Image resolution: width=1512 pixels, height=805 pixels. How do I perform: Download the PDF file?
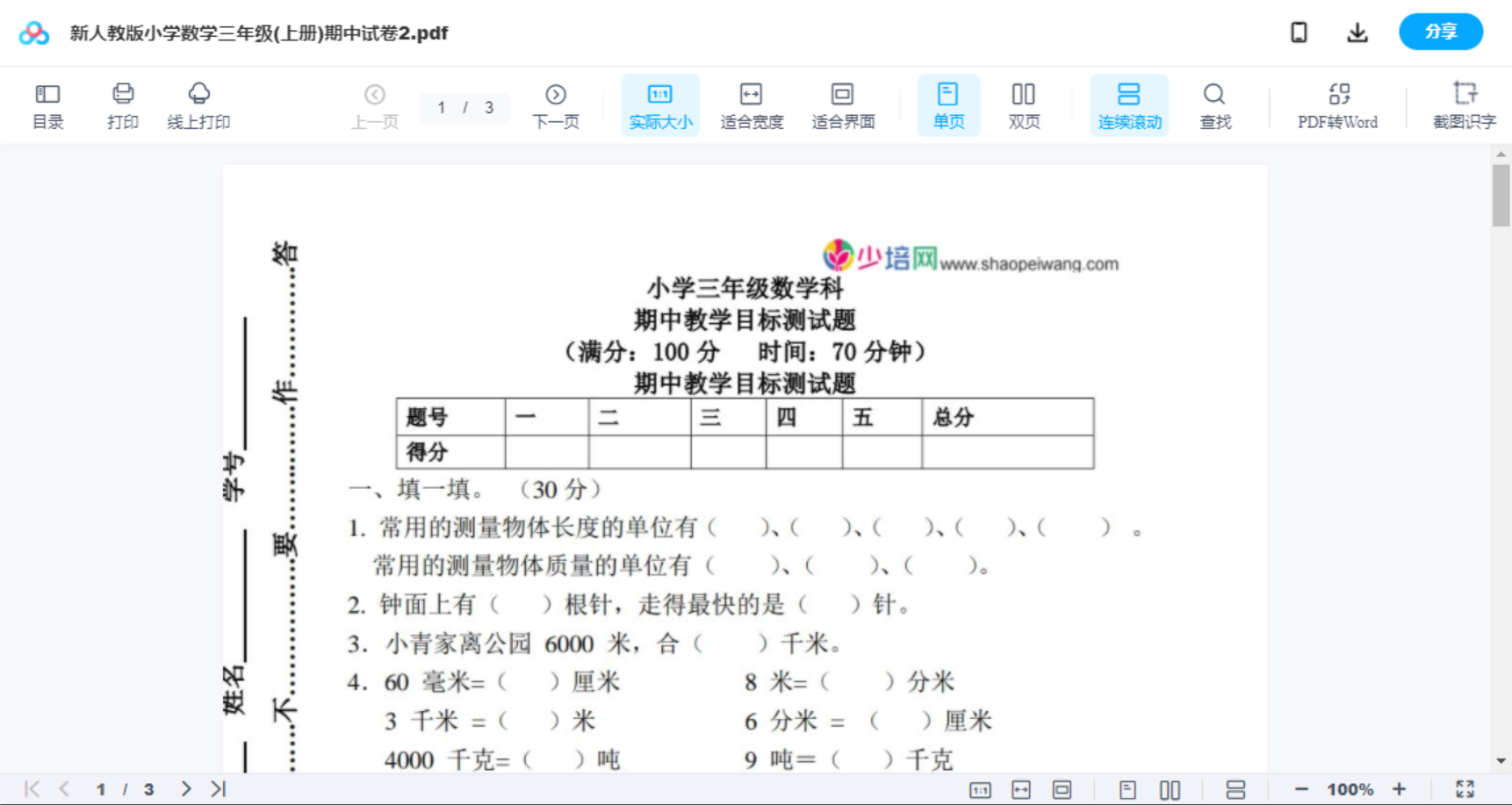1357,32
